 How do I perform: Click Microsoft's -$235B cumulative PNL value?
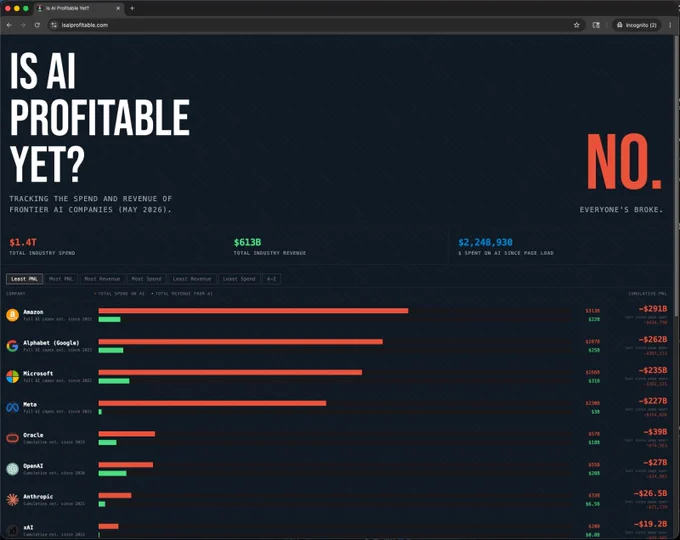[653, 370]
